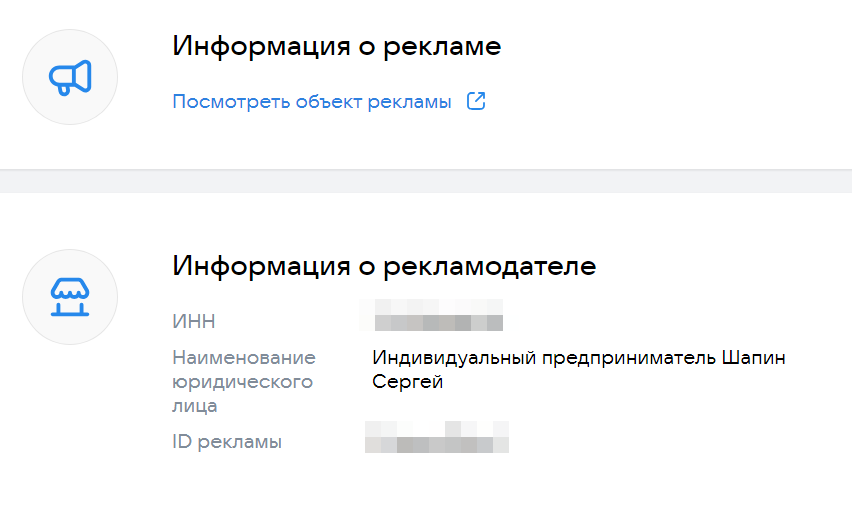Viewport: 852px width, 509px height.
Task: Click the gray divider between sections
Action: click(x=426, y=181)
